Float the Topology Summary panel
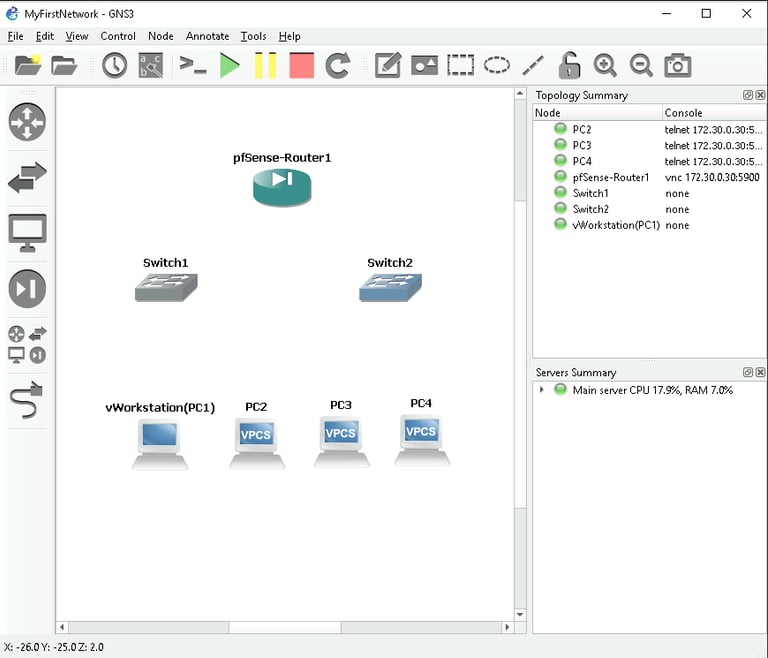This screenshot has height=658, width=768. tap(747, 95)
